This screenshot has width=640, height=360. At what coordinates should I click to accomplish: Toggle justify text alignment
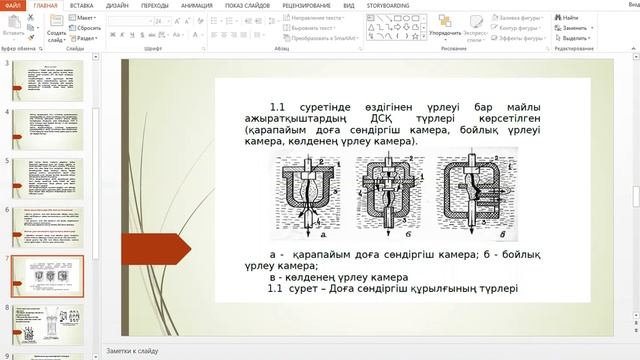(x=244, y=35)
